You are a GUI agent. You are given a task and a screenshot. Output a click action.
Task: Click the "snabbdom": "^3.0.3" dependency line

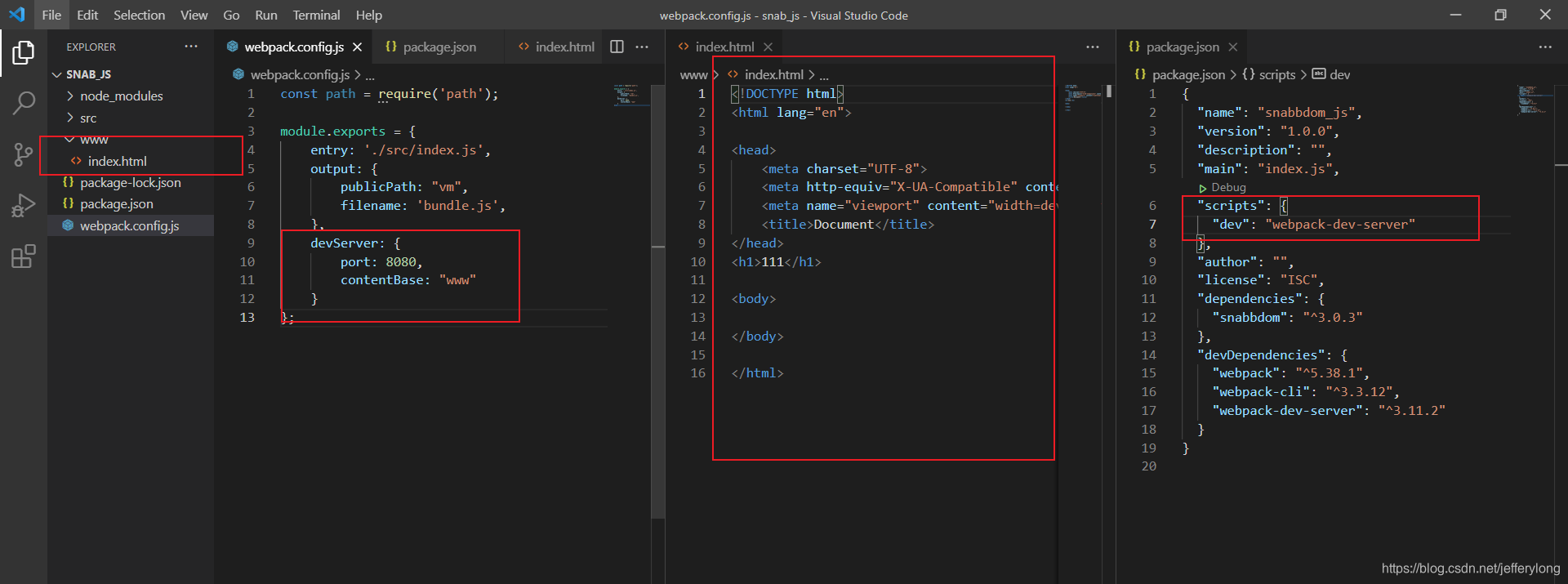(1287, 318)
